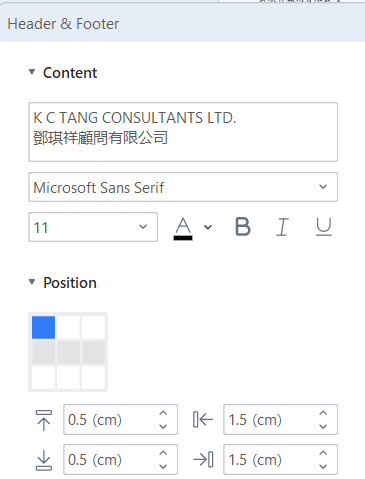Screen dimensions: 365x479
Task: Open the Microsoft Sans Serif font dropdown
Action: [183, 187]
